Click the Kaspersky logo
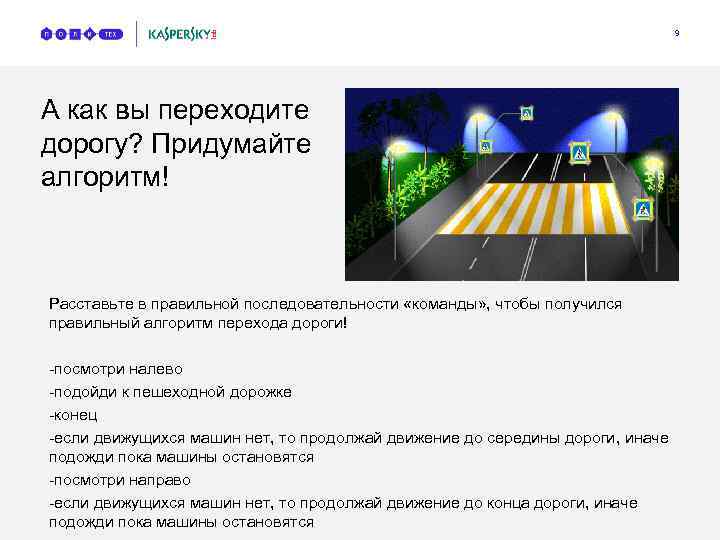The height and width of the screenshot is (540, 720). click(x=182, y=34)
